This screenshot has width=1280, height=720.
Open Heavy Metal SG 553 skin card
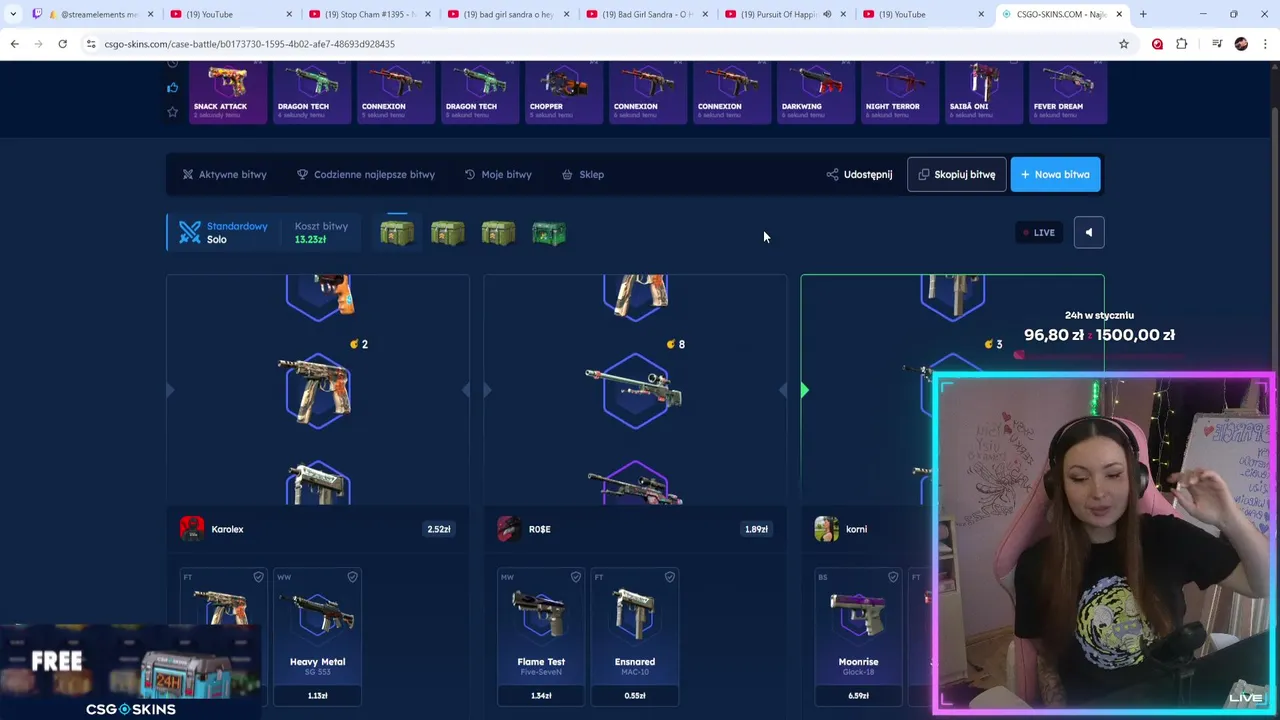coord(317,637)
